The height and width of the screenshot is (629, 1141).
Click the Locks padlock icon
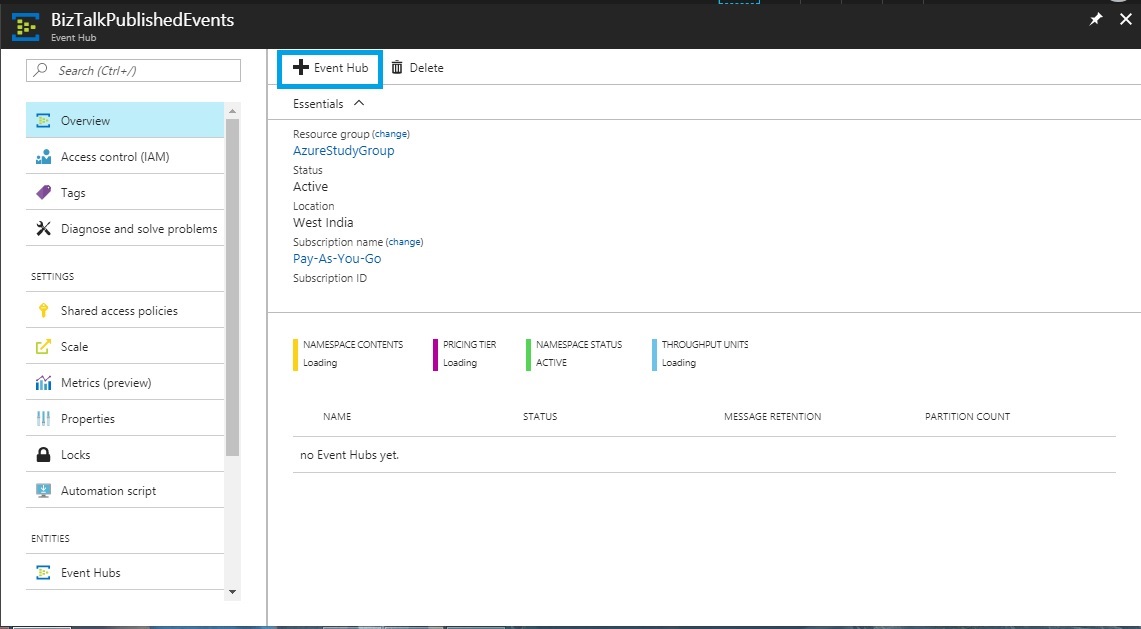click(44, 454)
